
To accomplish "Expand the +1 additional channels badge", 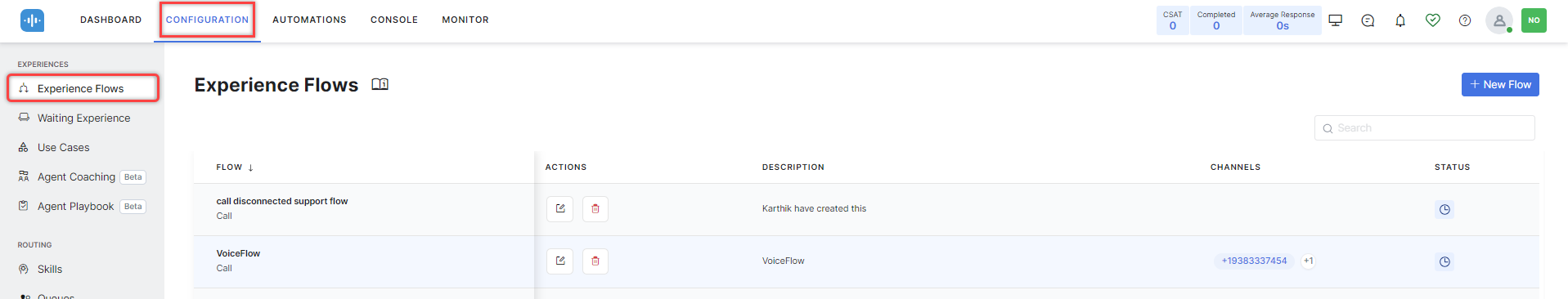I will [x=1309, y=261].
